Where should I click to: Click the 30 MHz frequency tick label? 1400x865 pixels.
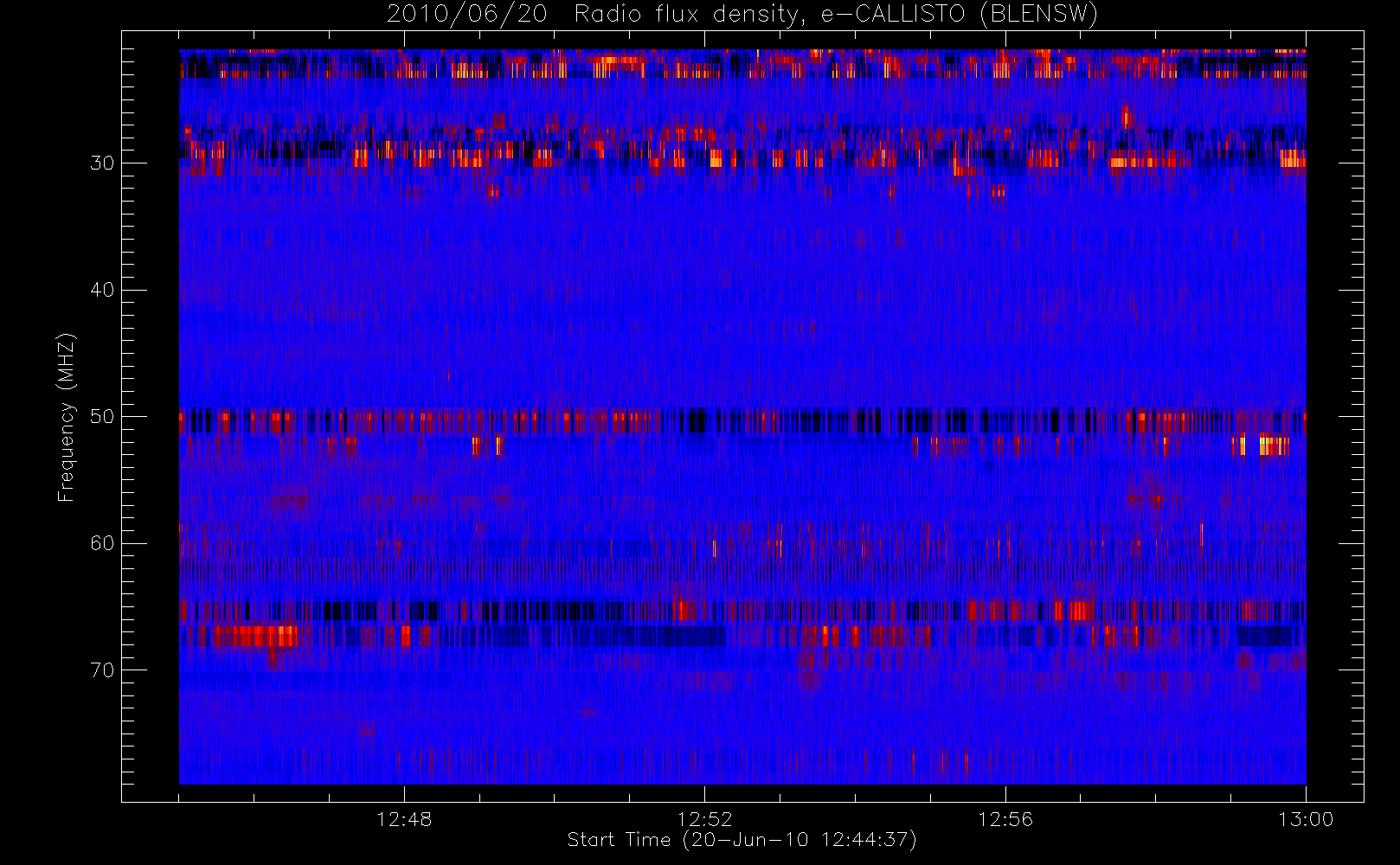(102, 163)
